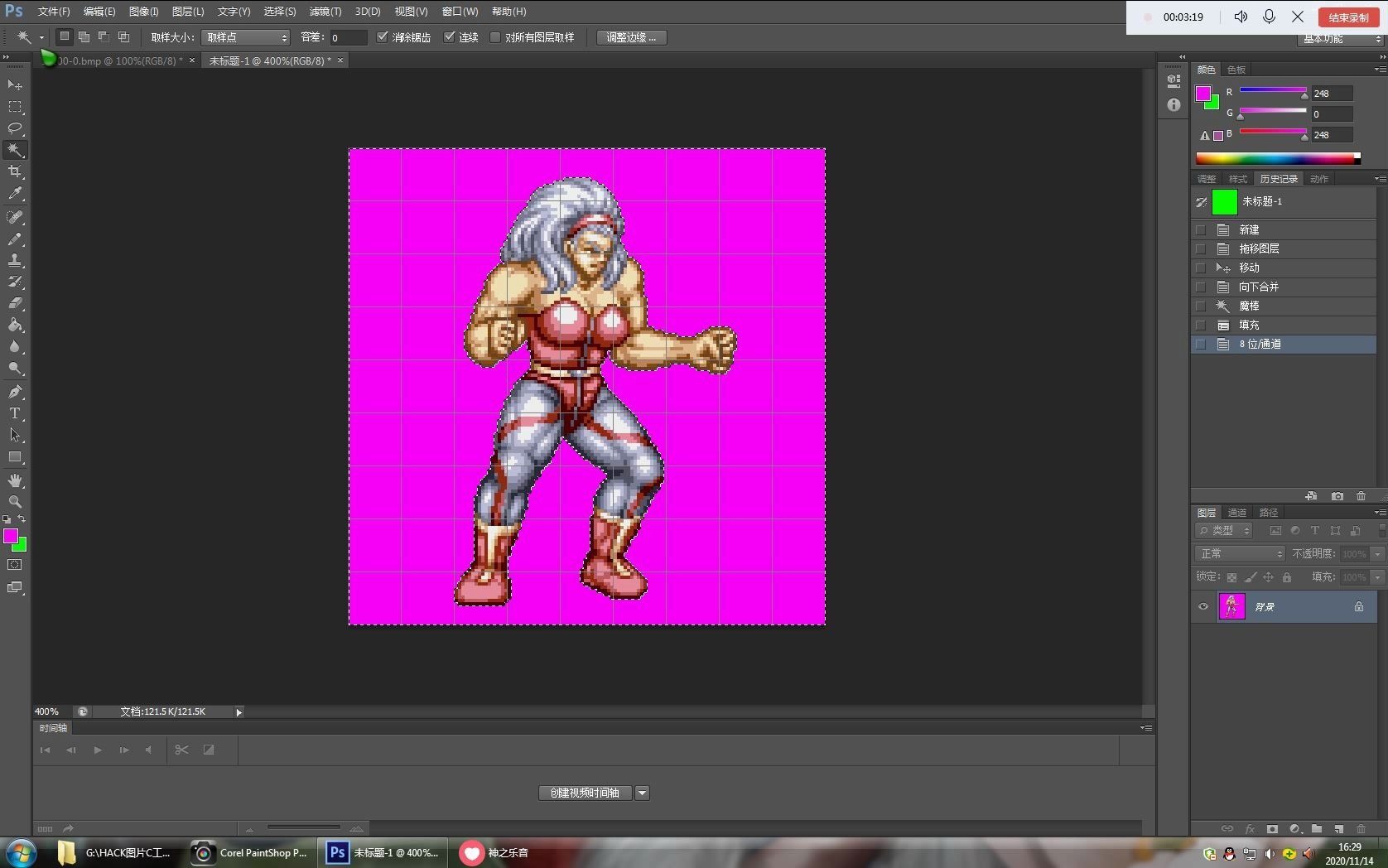Set history brush source for 魔棒 state
Viewport: 1388px width, 868px height.
(x=1201, y=306)
